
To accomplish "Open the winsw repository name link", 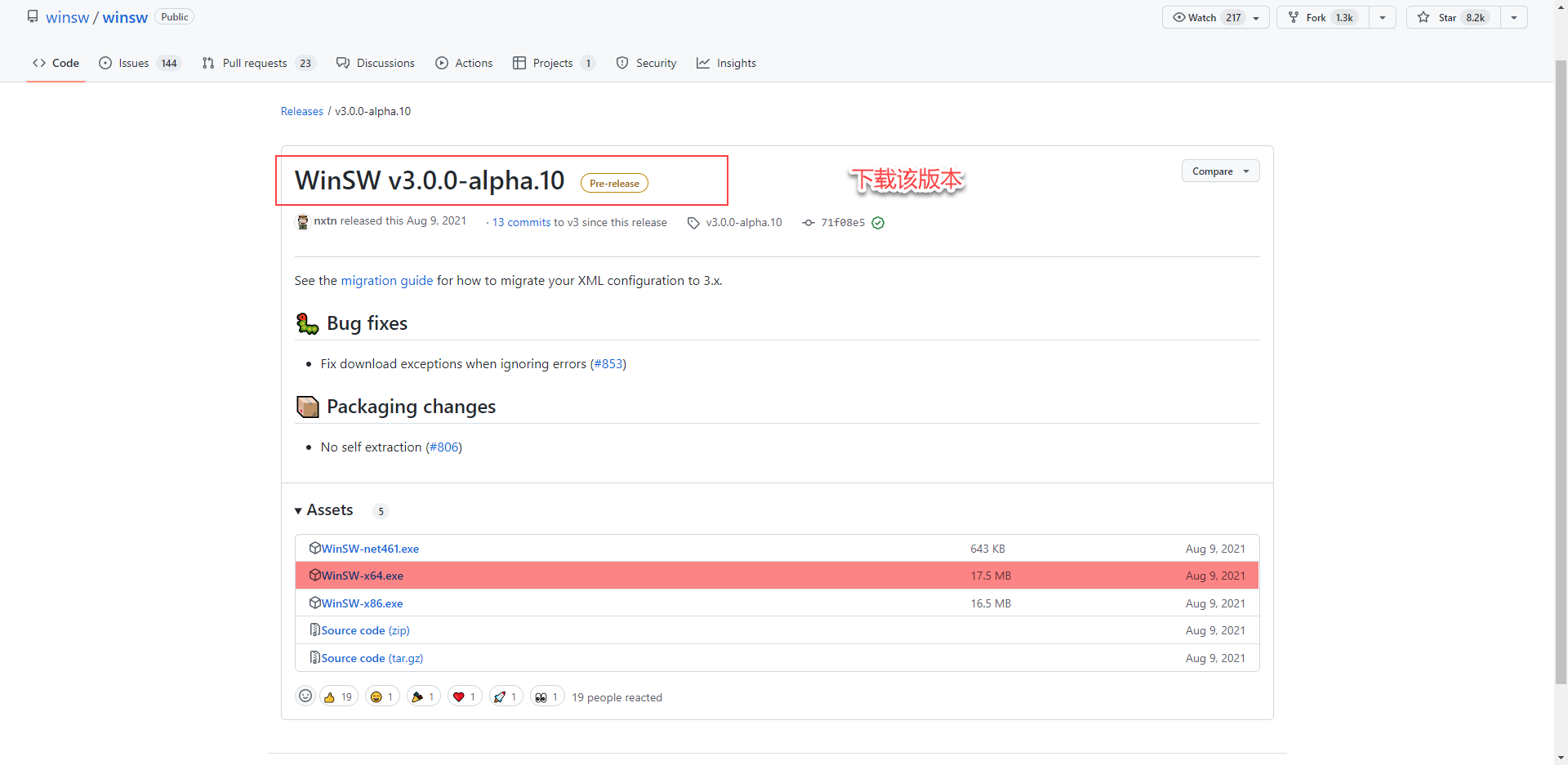I will (125, 17).
